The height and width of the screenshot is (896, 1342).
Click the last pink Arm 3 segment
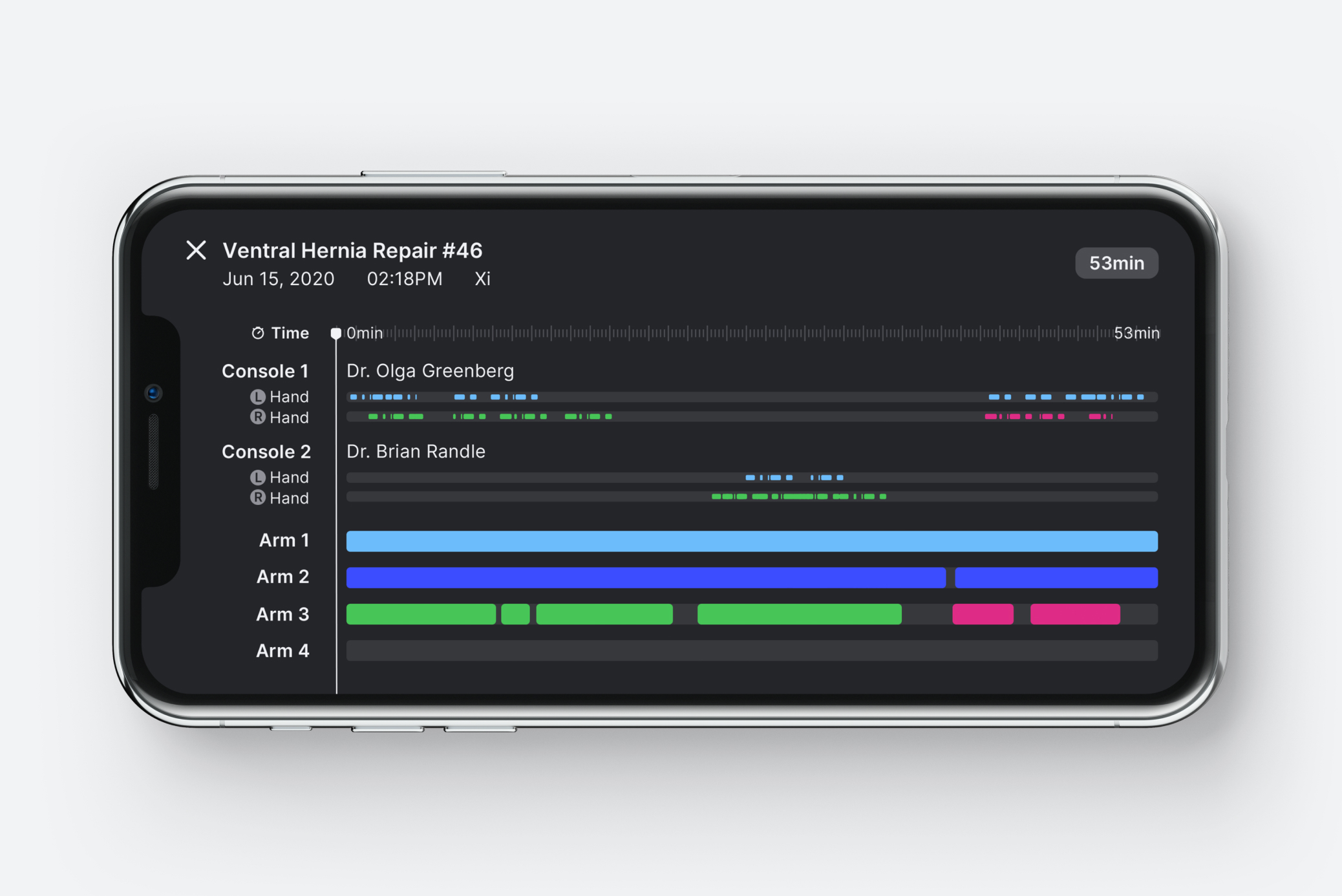point(1074,614)
